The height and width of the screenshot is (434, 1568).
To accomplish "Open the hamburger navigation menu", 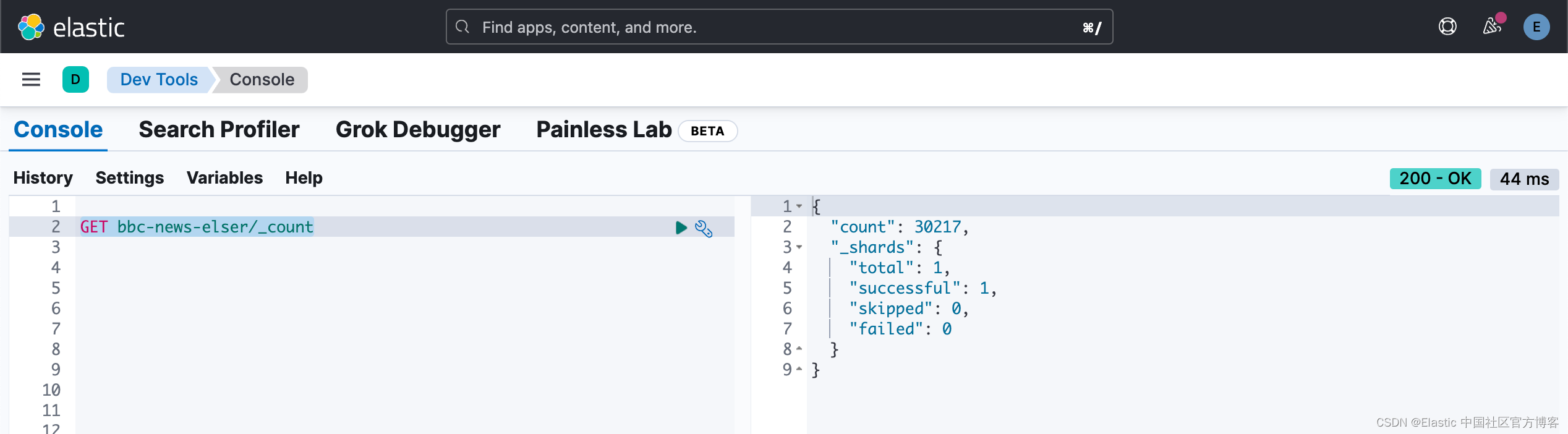I will coord(31,79).
